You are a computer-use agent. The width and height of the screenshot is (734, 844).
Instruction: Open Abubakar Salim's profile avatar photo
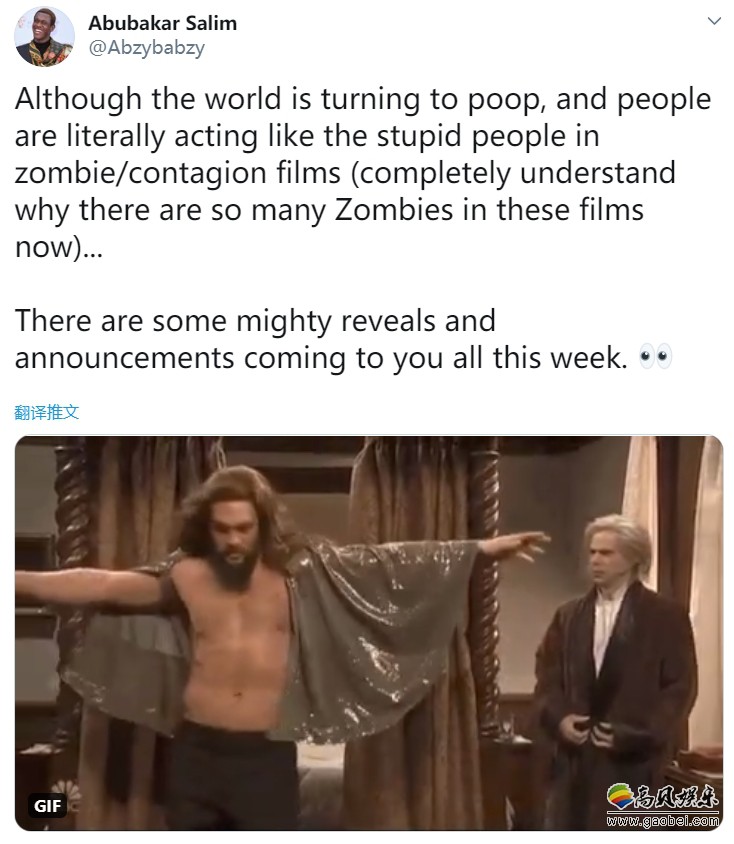(x=44, y=37)
